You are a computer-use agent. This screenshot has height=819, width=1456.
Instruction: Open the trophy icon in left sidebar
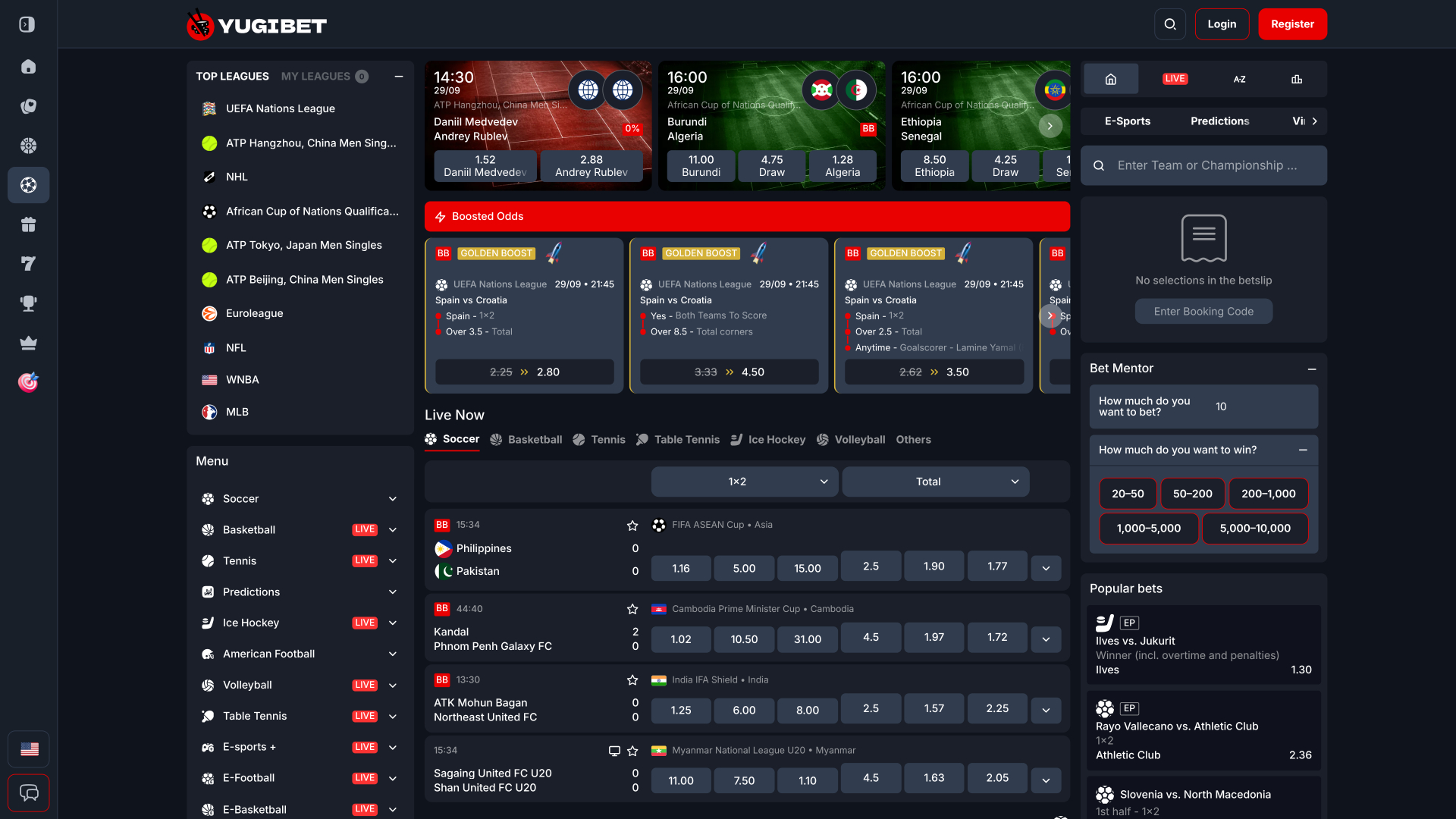[28, 303]
